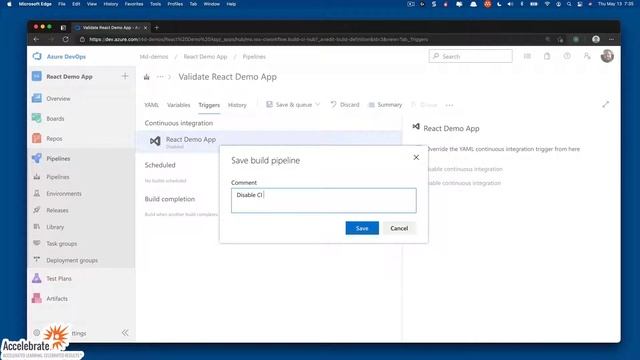Collapse the sidebar with double chevron
This screenshot has width=640, height=360.
[x=125, y=333]
